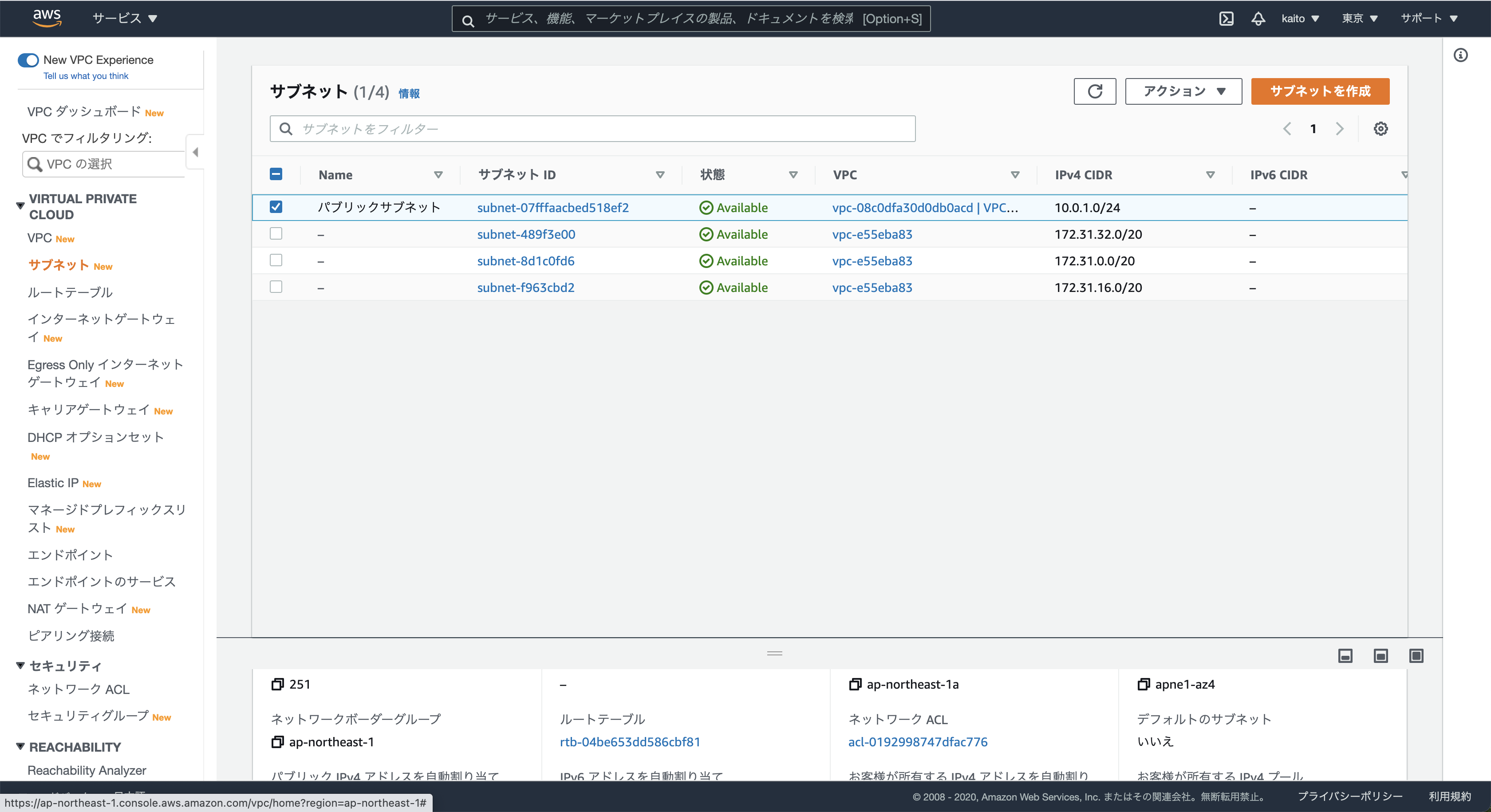
Task: Open the notifications bell
Action: pos(1258,19)
